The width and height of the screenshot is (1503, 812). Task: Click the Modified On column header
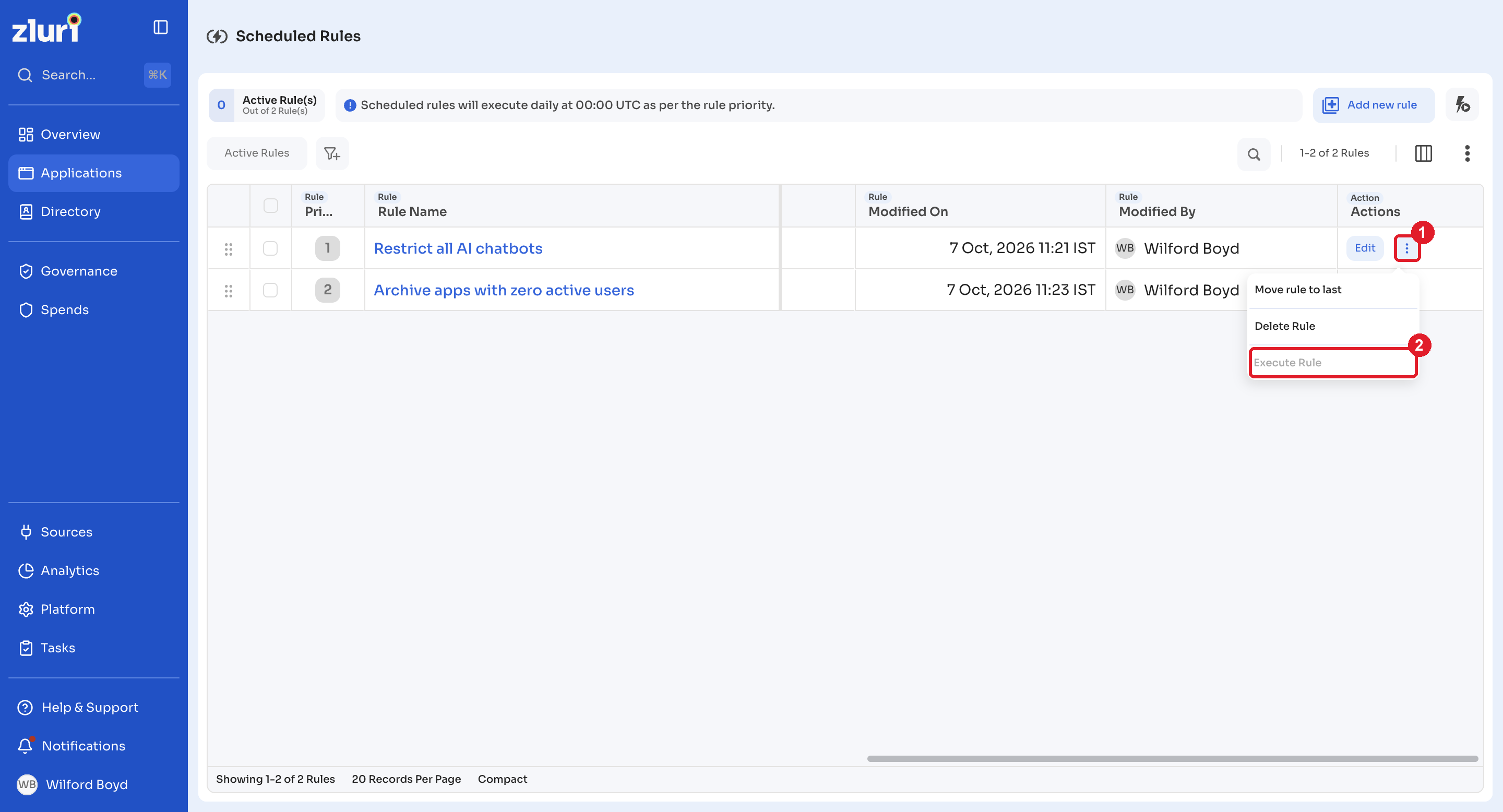980,206
